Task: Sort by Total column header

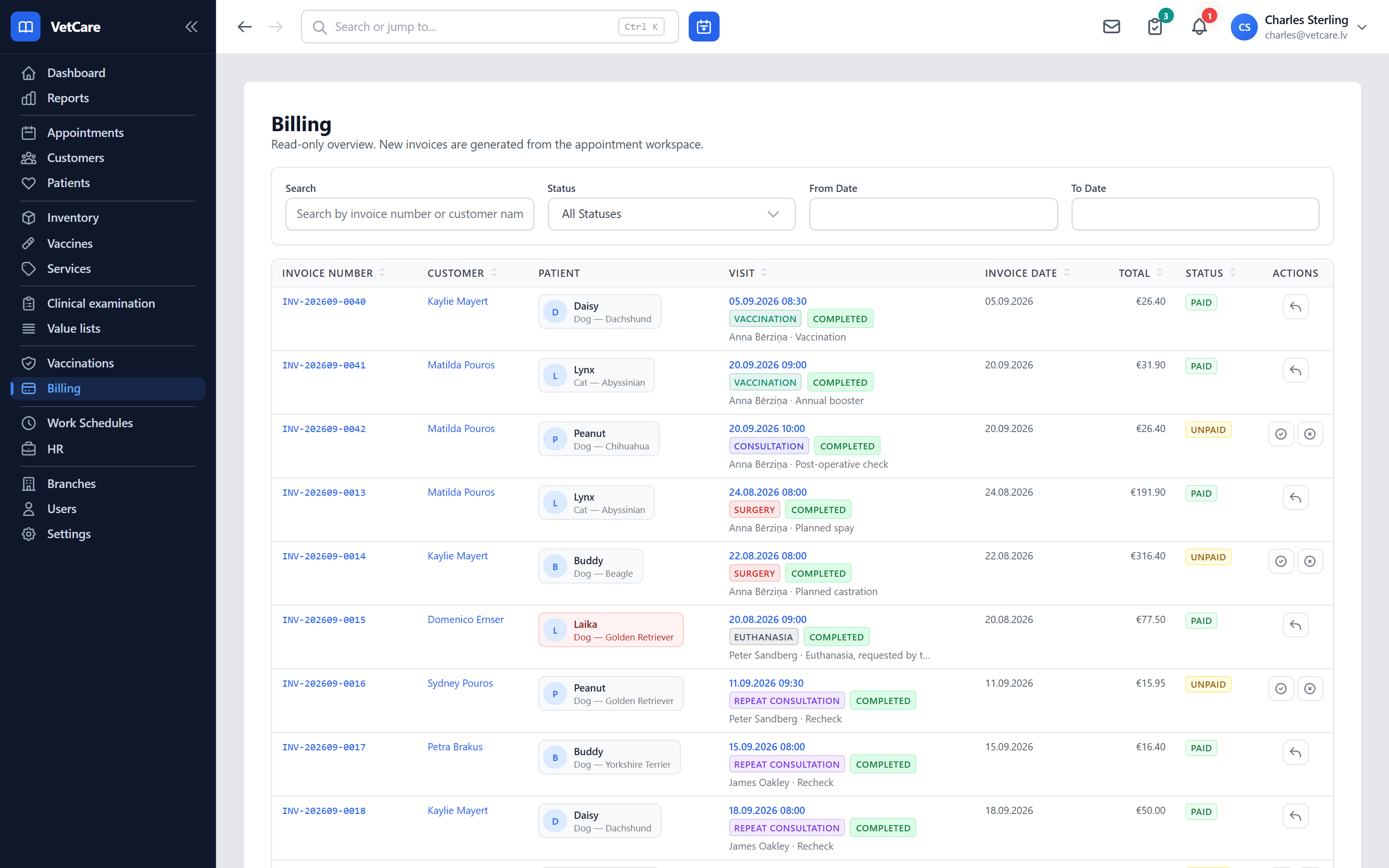Action: point(1141,273)
